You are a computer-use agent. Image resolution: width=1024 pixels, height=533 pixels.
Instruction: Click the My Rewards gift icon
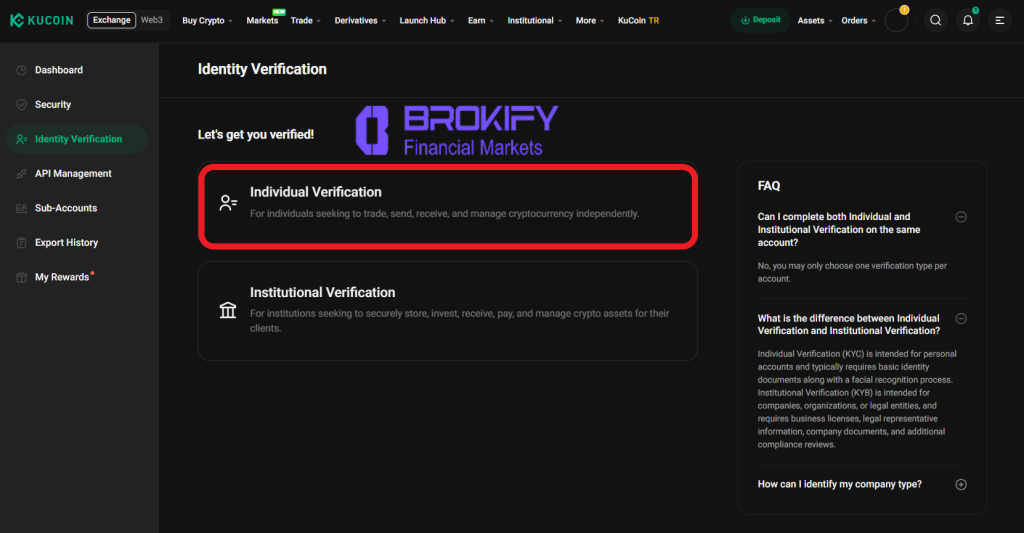pyautogui.click(x=22, y=277)
